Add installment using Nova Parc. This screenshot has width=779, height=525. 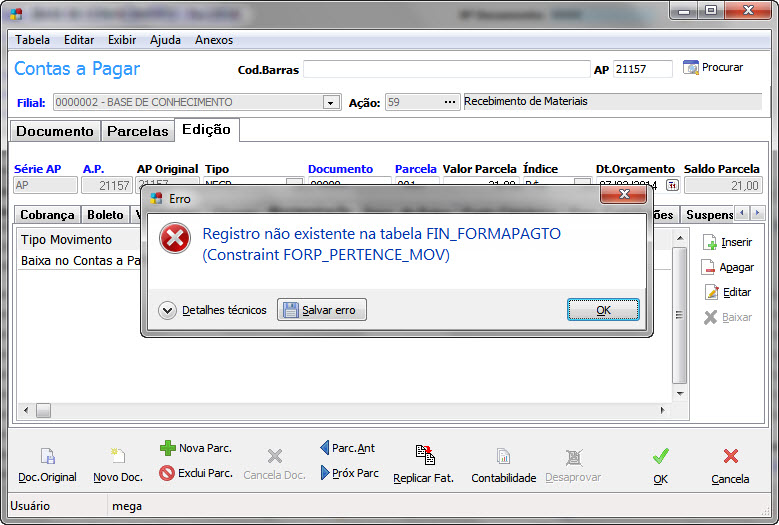pyautogui.click(x=168, y=448)
